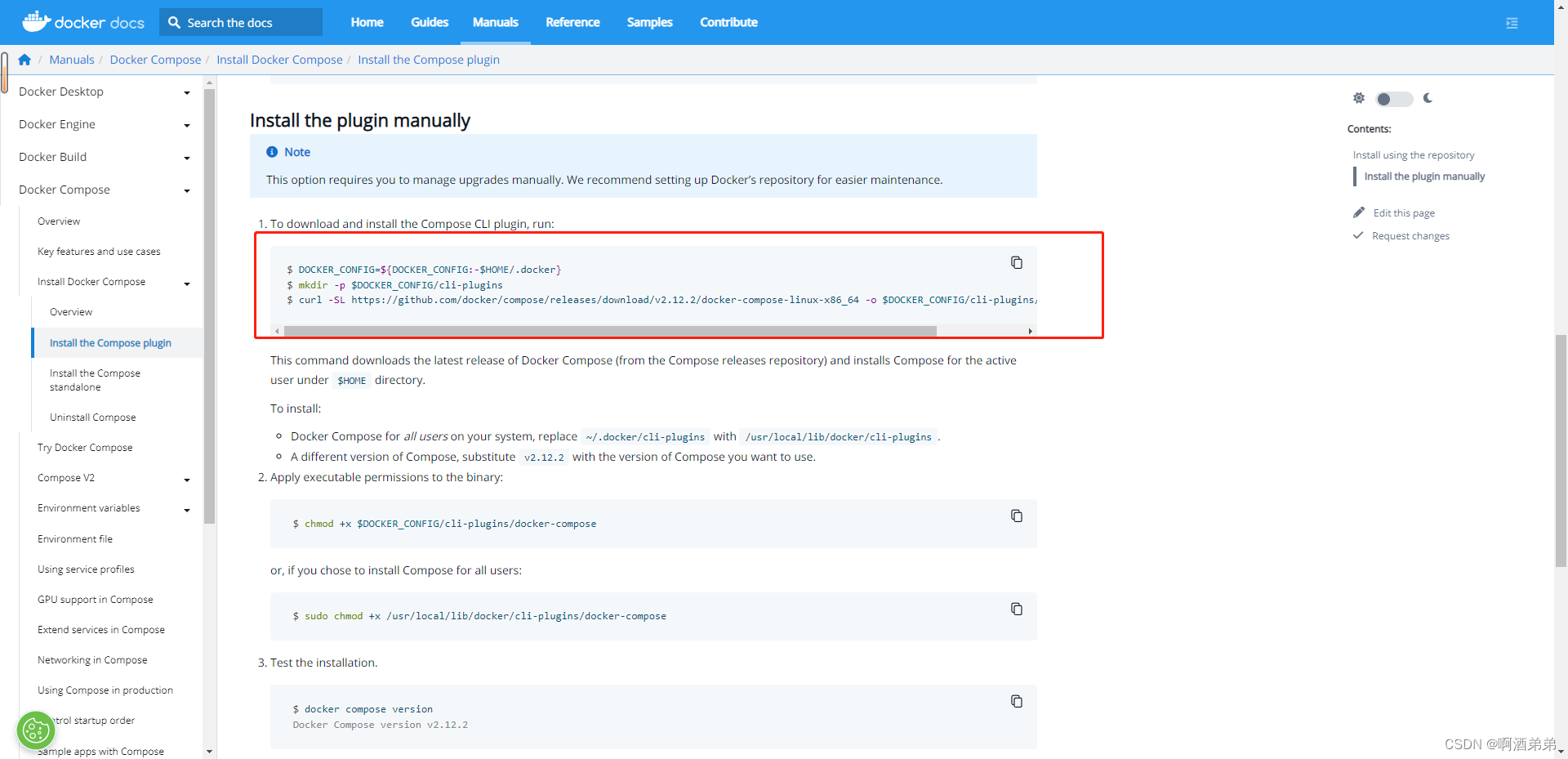
Task: Open Using Compose in production
Action: (105, 690)
